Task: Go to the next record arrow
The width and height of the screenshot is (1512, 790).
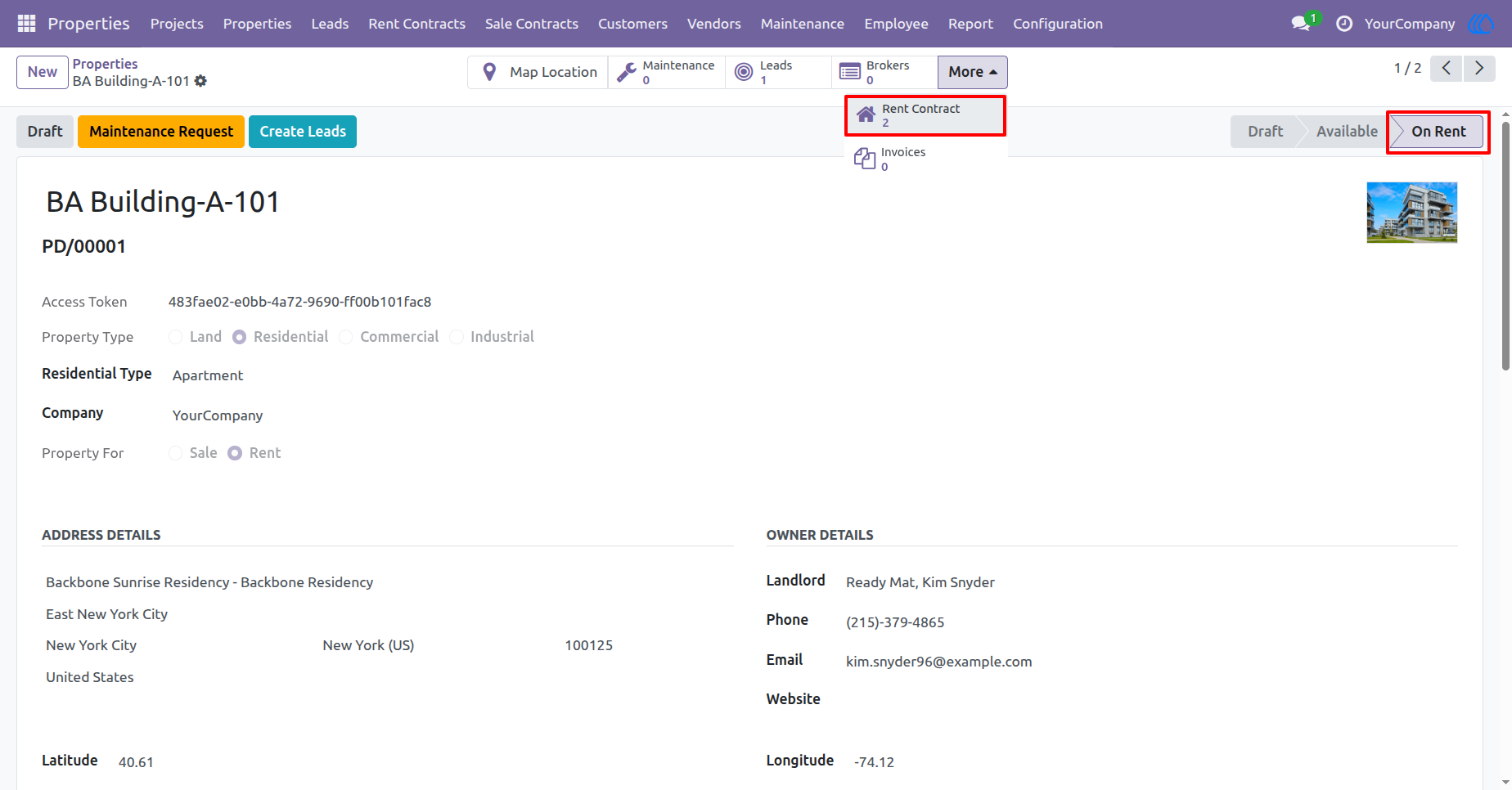Action: [1479, 69]
